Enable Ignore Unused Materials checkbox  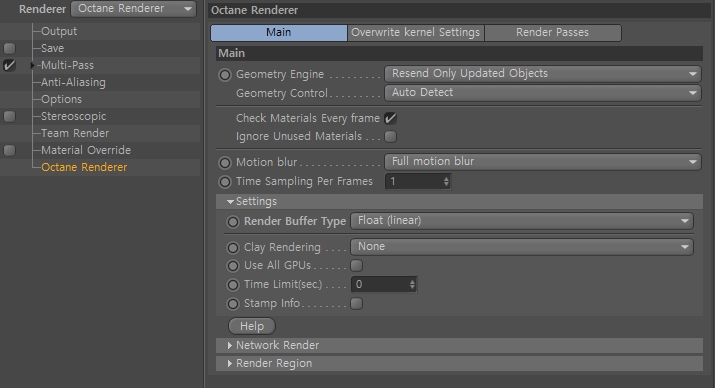click(x=390, y=136)
